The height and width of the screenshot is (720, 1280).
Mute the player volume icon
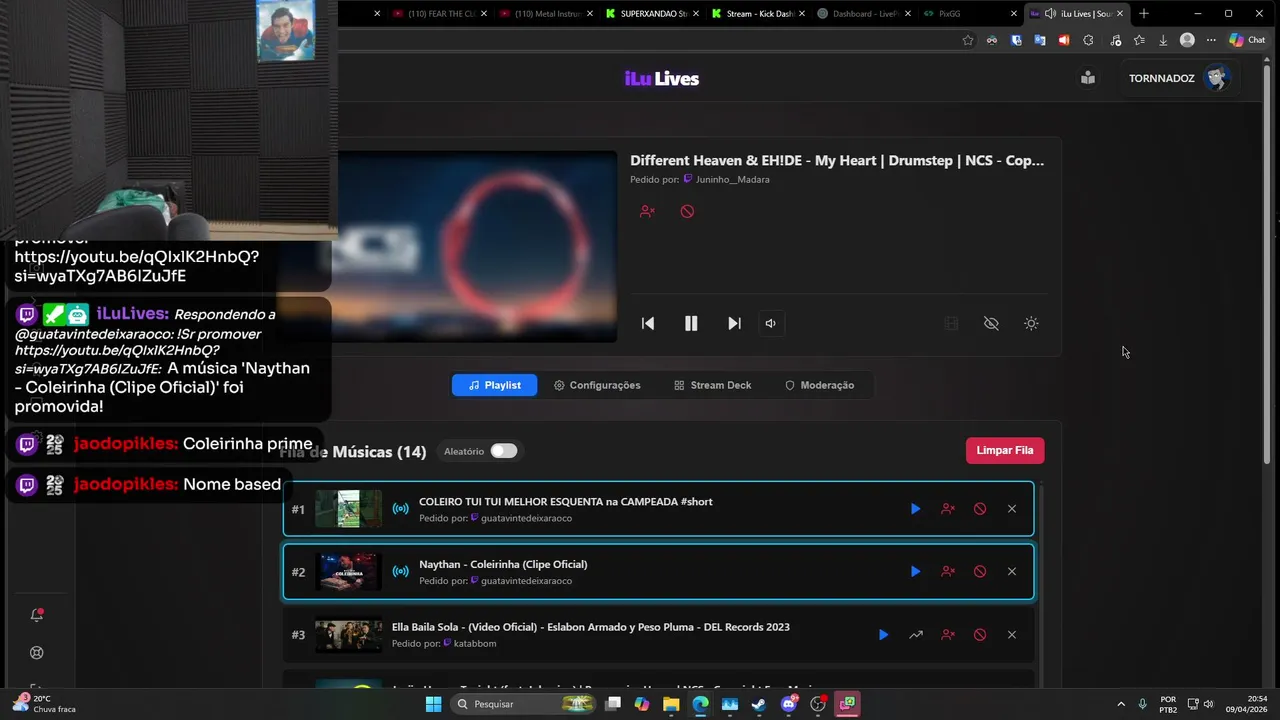point(770,323)
